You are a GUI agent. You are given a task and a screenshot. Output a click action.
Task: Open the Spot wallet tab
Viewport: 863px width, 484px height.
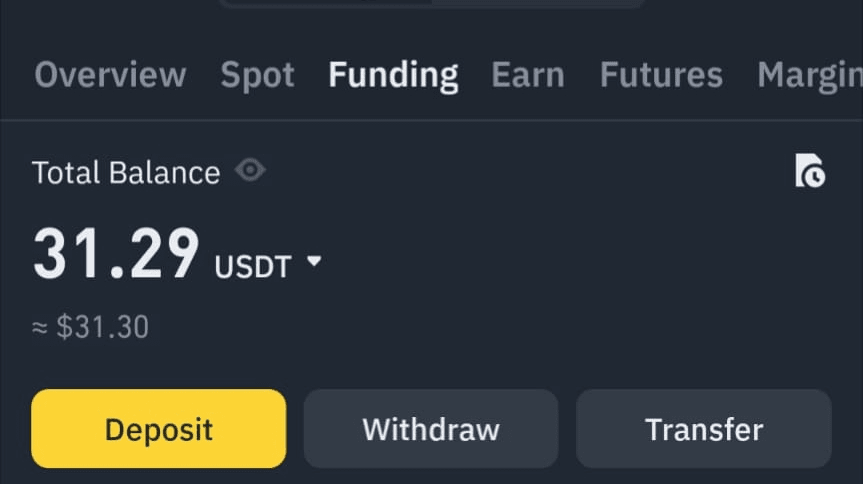[x=258, y=75]
